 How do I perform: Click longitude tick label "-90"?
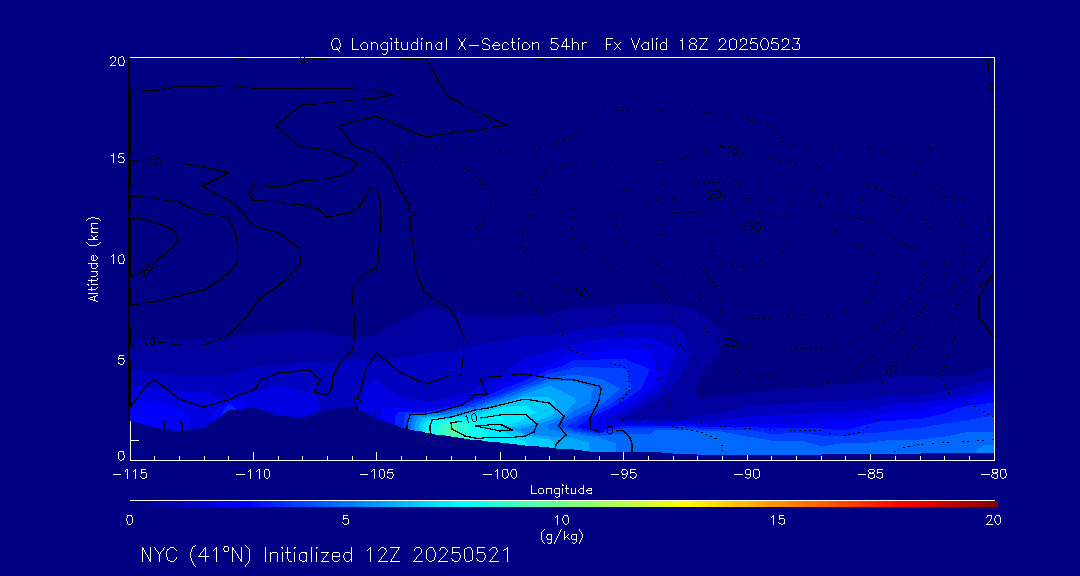click(747, 475)
